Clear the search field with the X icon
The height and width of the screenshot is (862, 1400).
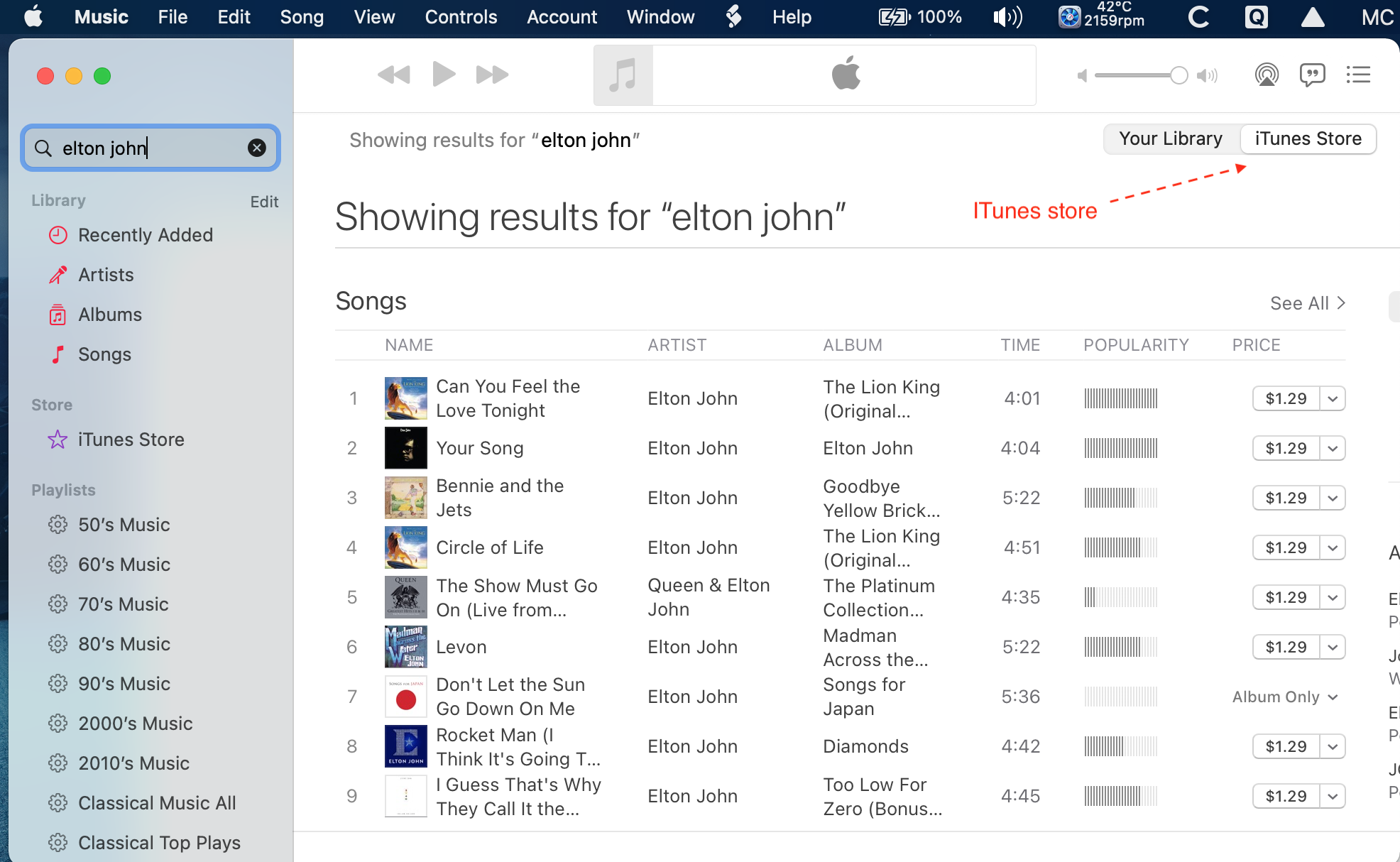(257, 148)
